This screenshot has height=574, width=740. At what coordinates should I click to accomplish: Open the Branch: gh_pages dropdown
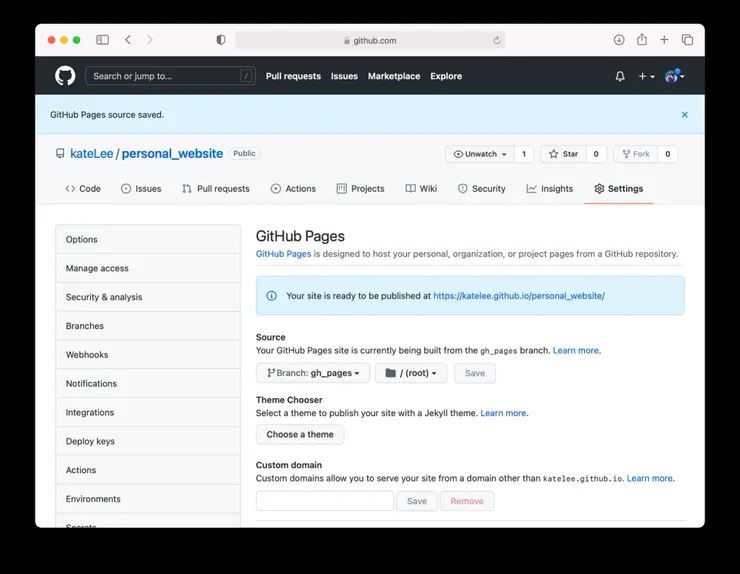coord(313,373)
